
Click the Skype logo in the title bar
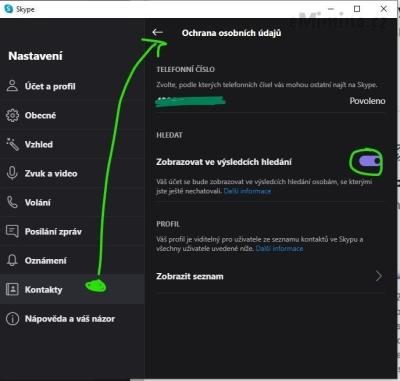8,9
